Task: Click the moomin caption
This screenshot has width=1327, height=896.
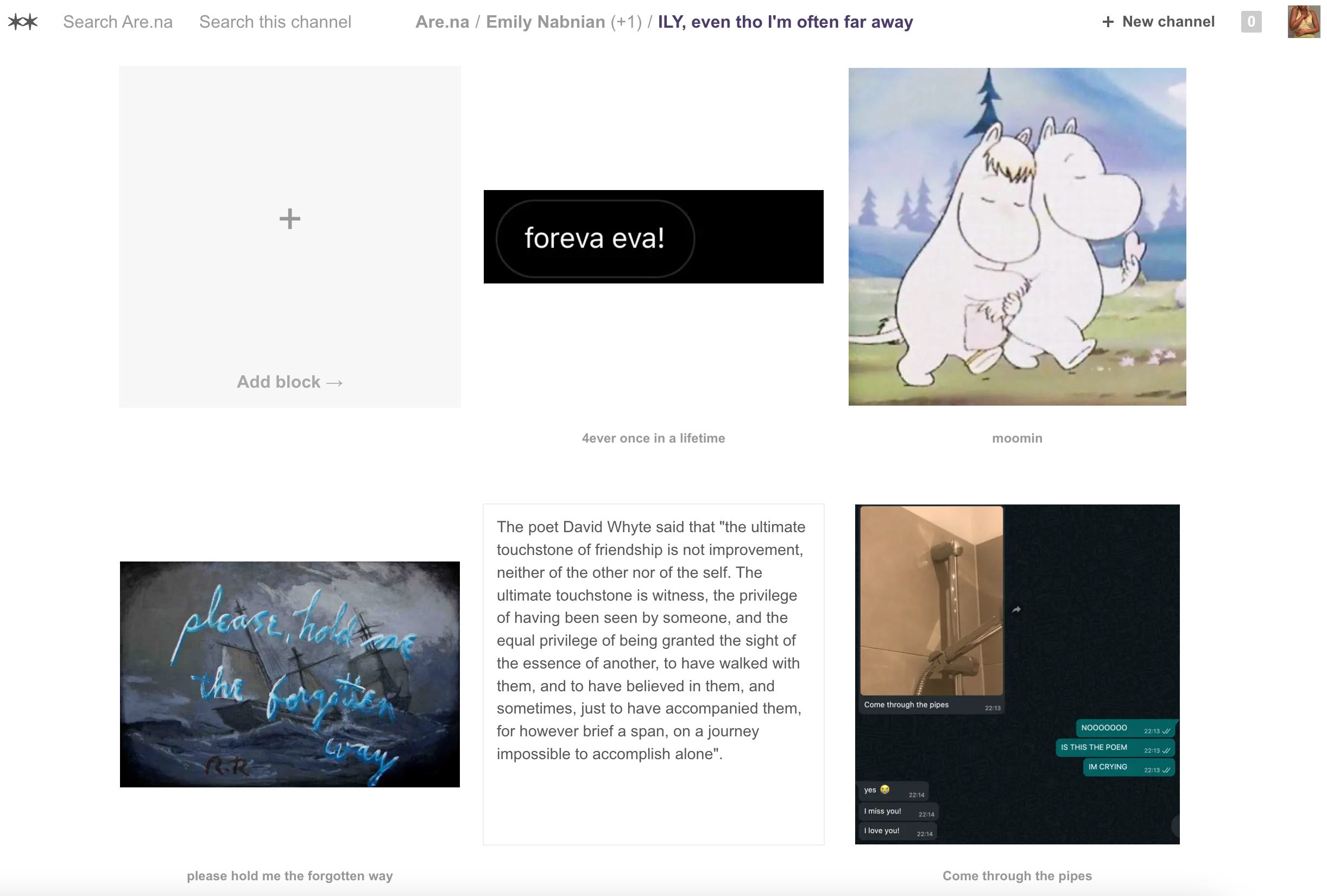Action: (1017, 438)
